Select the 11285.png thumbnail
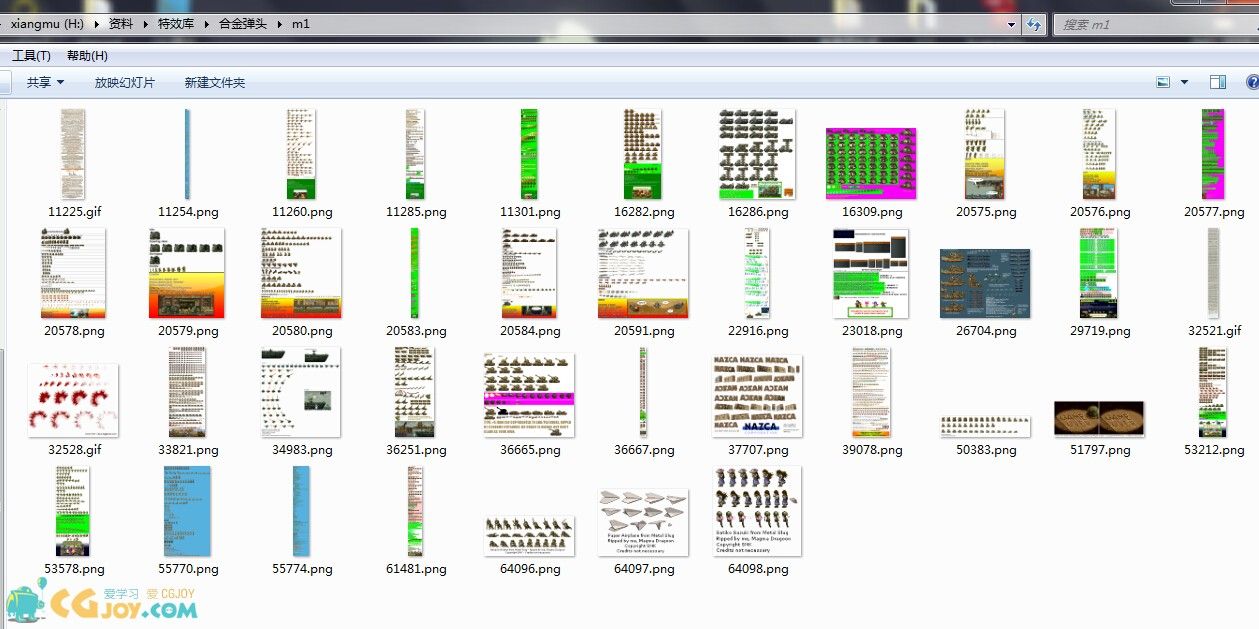The height and width of the screenshot is (629, 1259). tap(416, 154)
